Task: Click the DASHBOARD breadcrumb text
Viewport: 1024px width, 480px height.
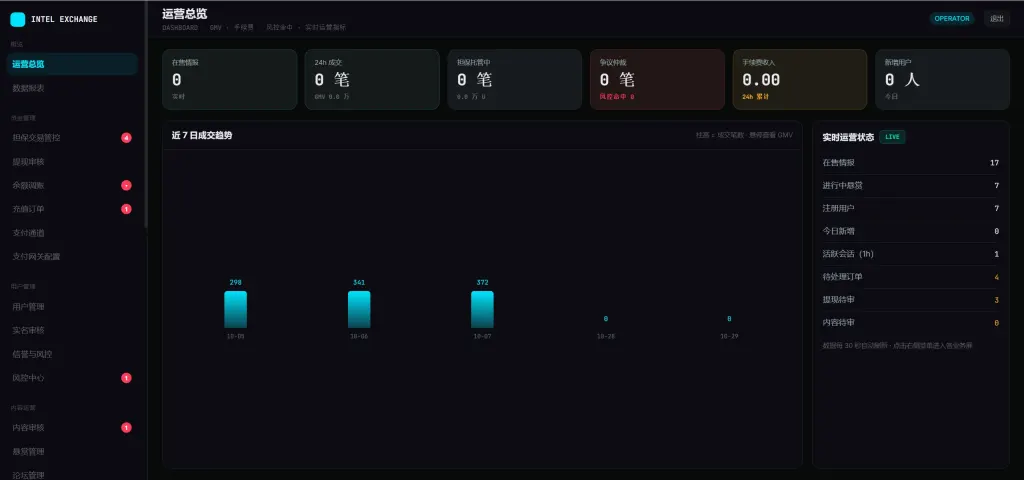Action: pos(180,28)
